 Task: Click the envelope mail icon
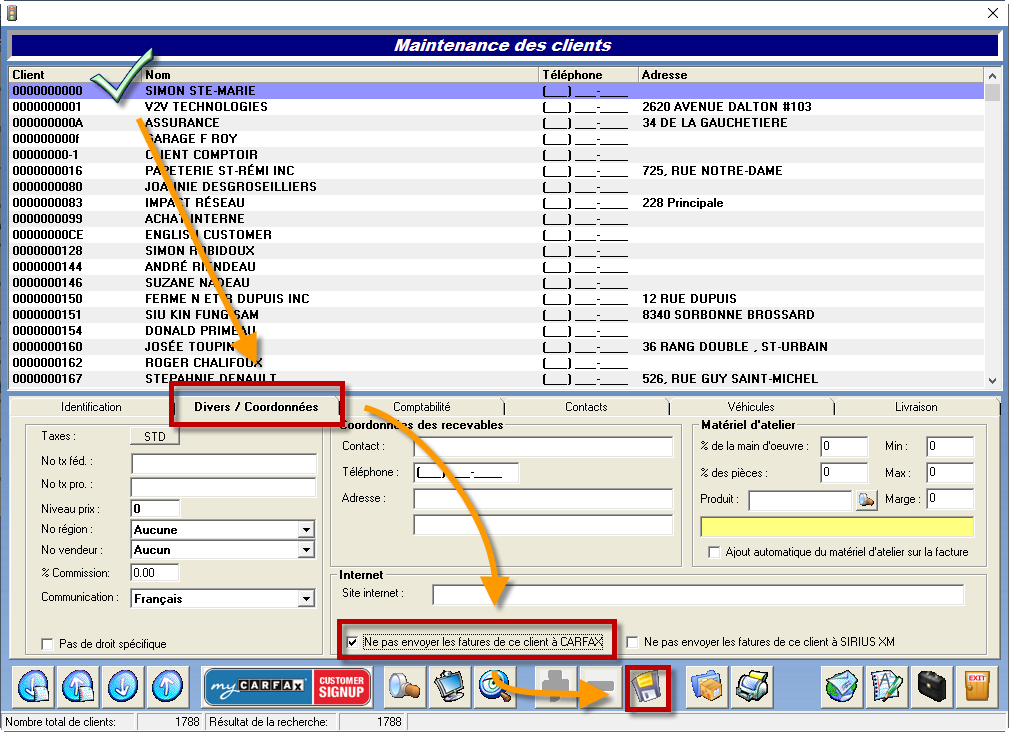tap(842, 686)
